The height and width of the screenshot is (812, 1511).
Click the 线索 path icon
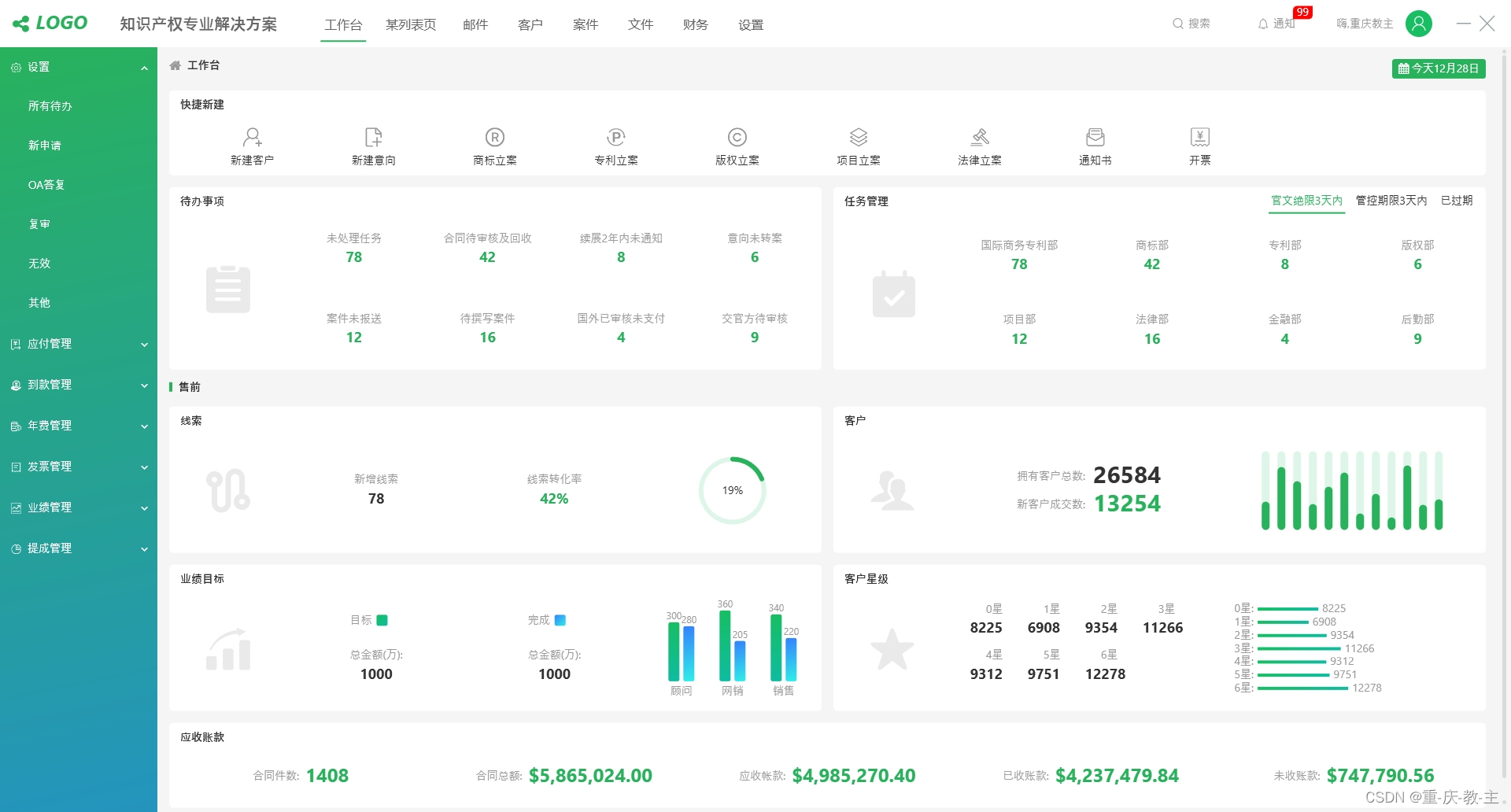228,490
